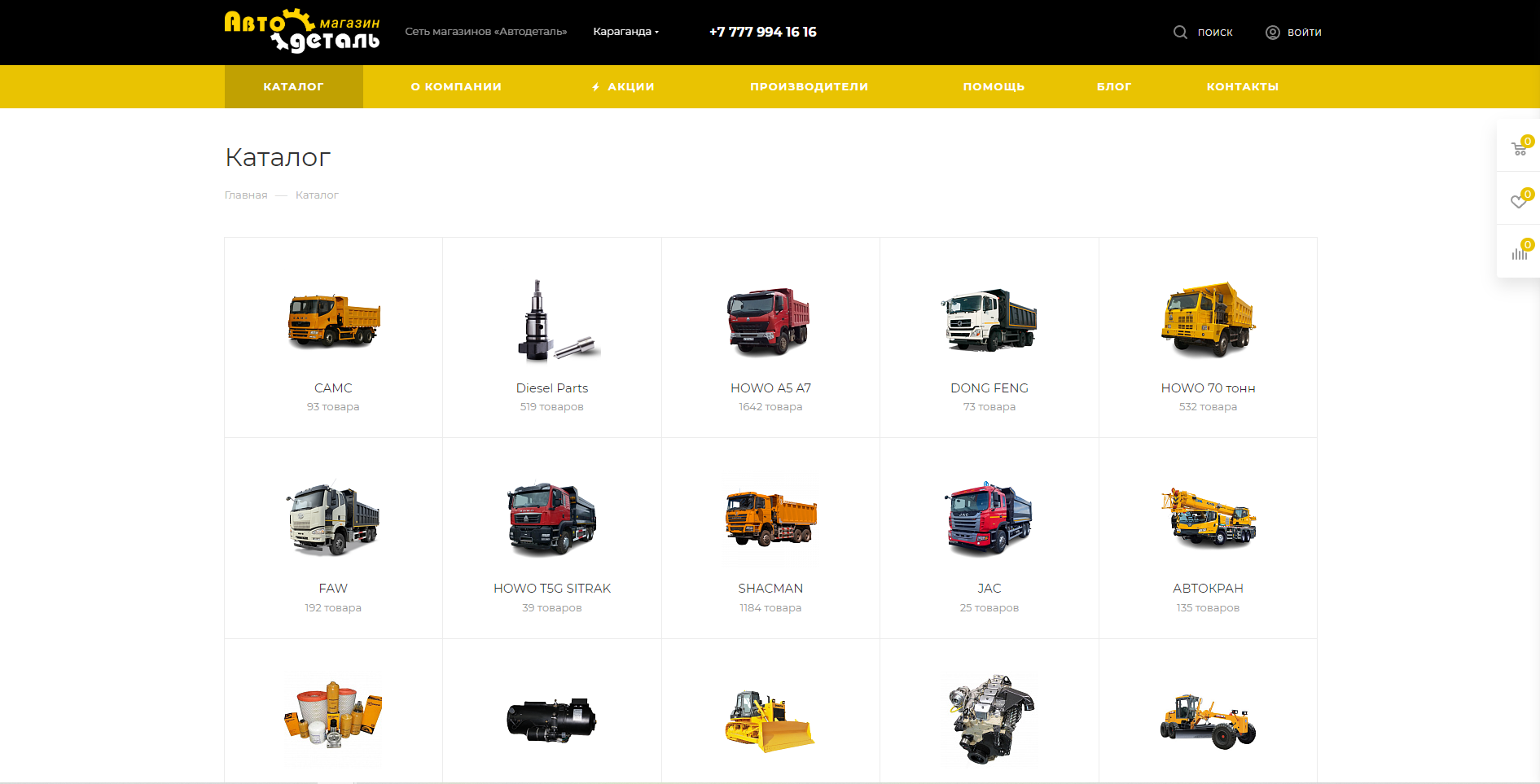Click the Каталог page heading
1540x784 pixels.
[278, 157]
